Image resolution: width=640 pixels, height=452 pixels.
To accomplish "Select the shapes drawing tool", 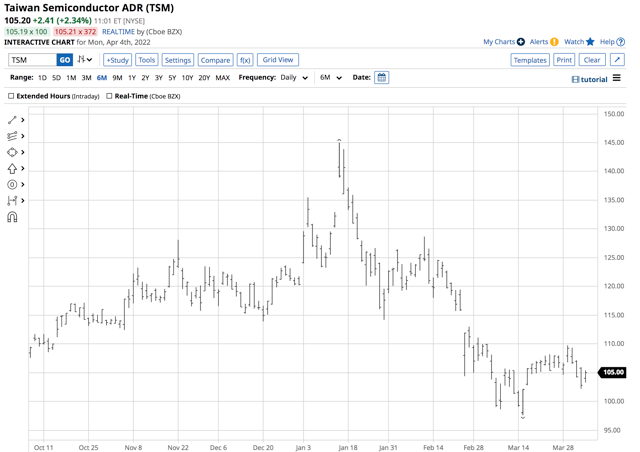I will (x=12, y=152).
